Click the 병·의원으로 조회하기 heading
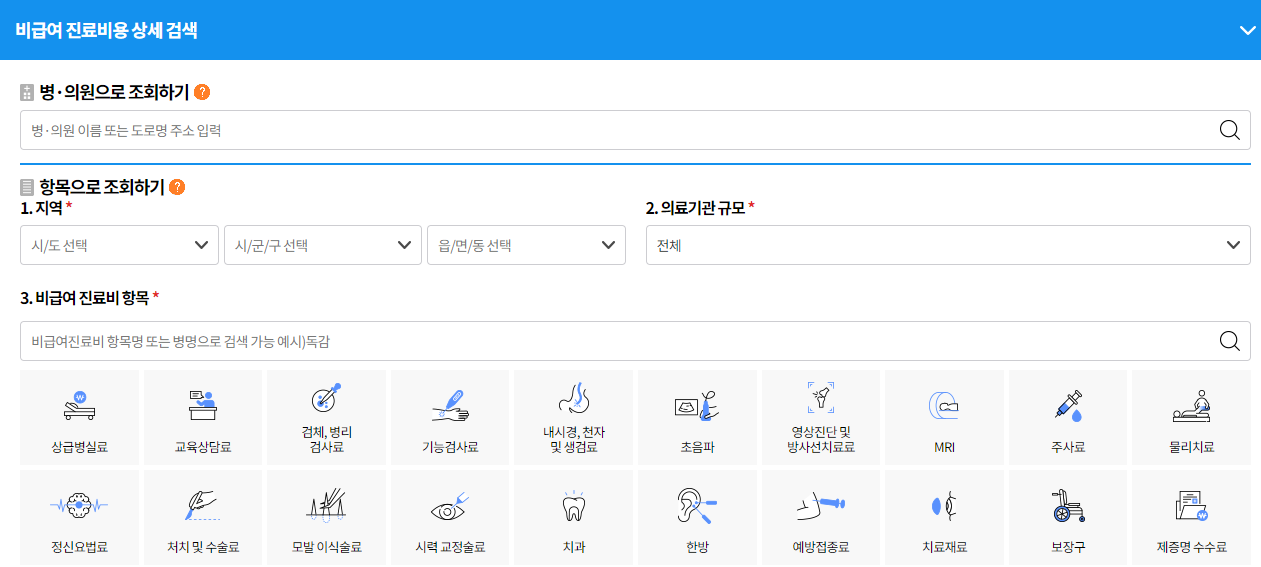The image size is (1261, 567). 114,92
